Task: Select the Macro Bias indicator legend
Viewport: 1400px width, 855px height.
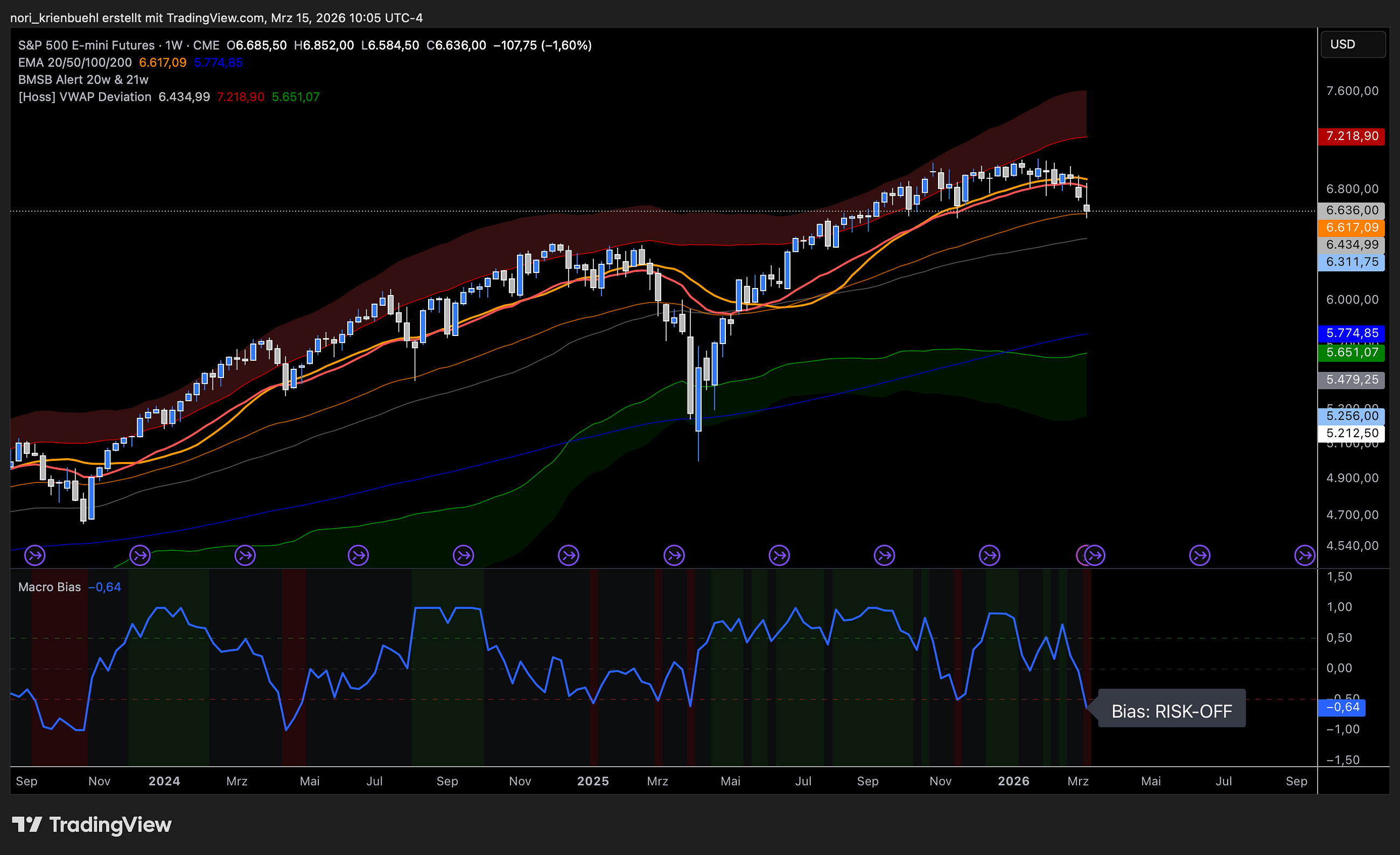Action: pos(50,587)
